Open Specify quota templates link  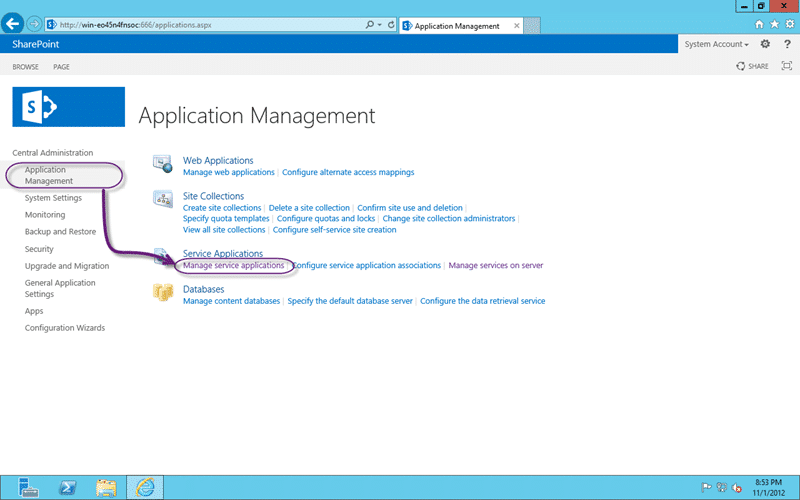coord(226,218)
